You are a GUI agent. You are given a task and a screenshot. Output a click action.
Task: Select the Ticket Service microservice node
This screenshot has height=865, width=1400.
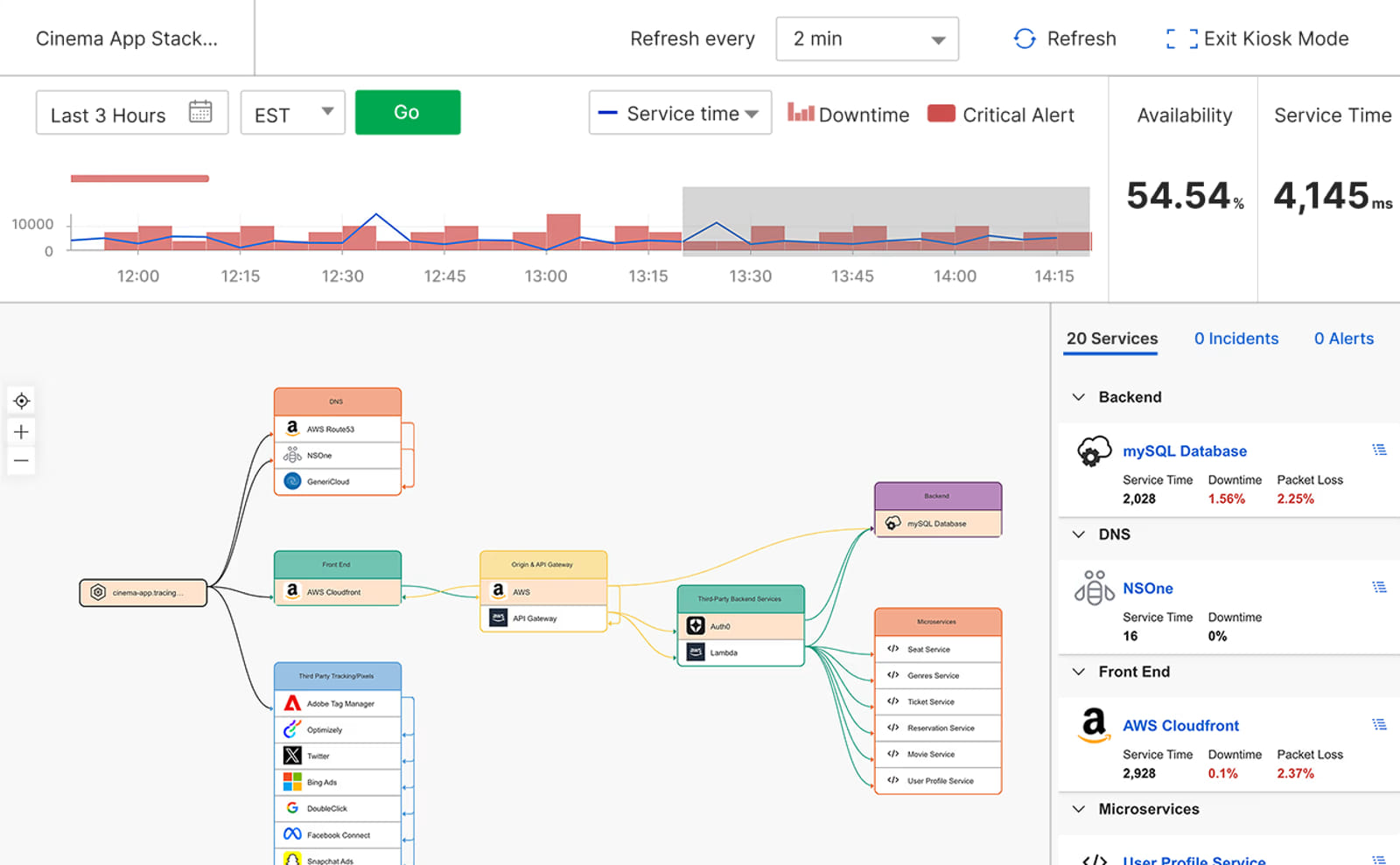(938, 702)
